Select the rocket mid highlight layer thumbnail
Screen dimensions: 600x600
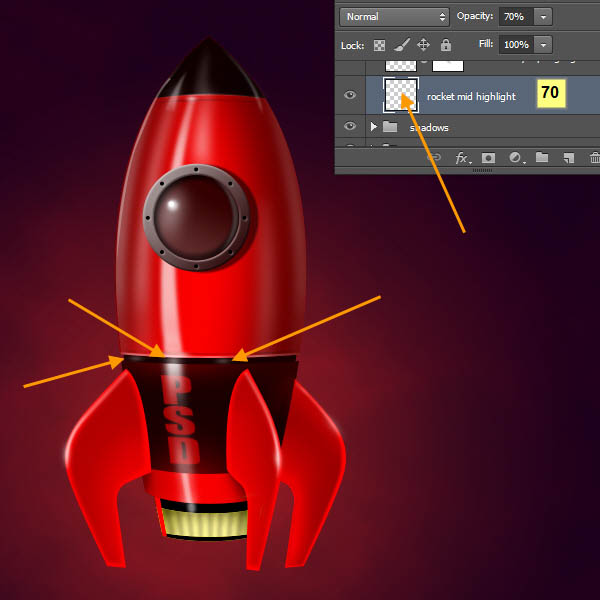tap(400, 95)
